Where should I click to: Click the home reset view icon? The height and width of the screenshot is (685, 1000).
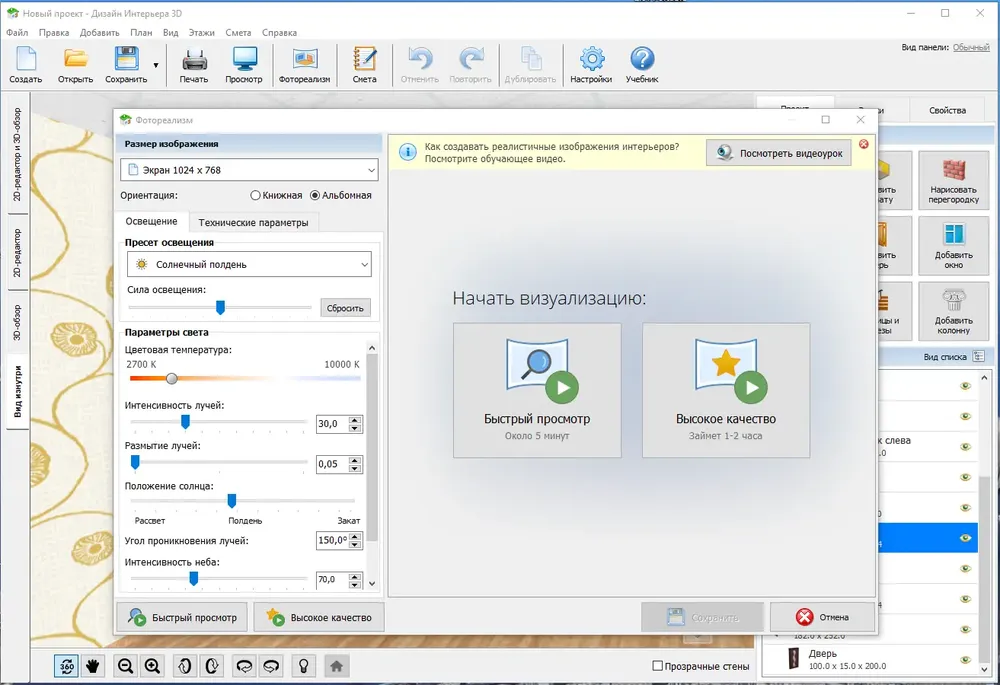pos(336,666)
